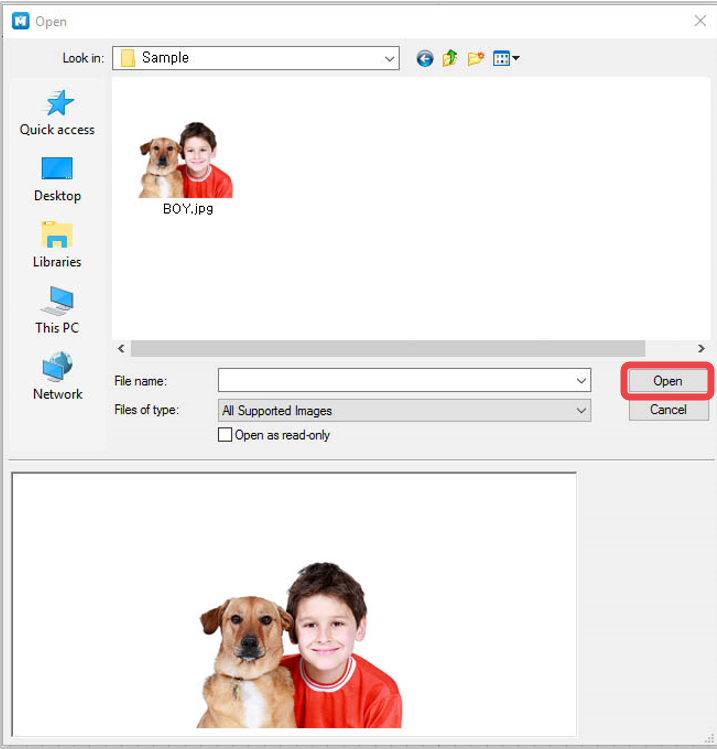Click the horizontal scrollbar left arrow

[x=121, y=349]
